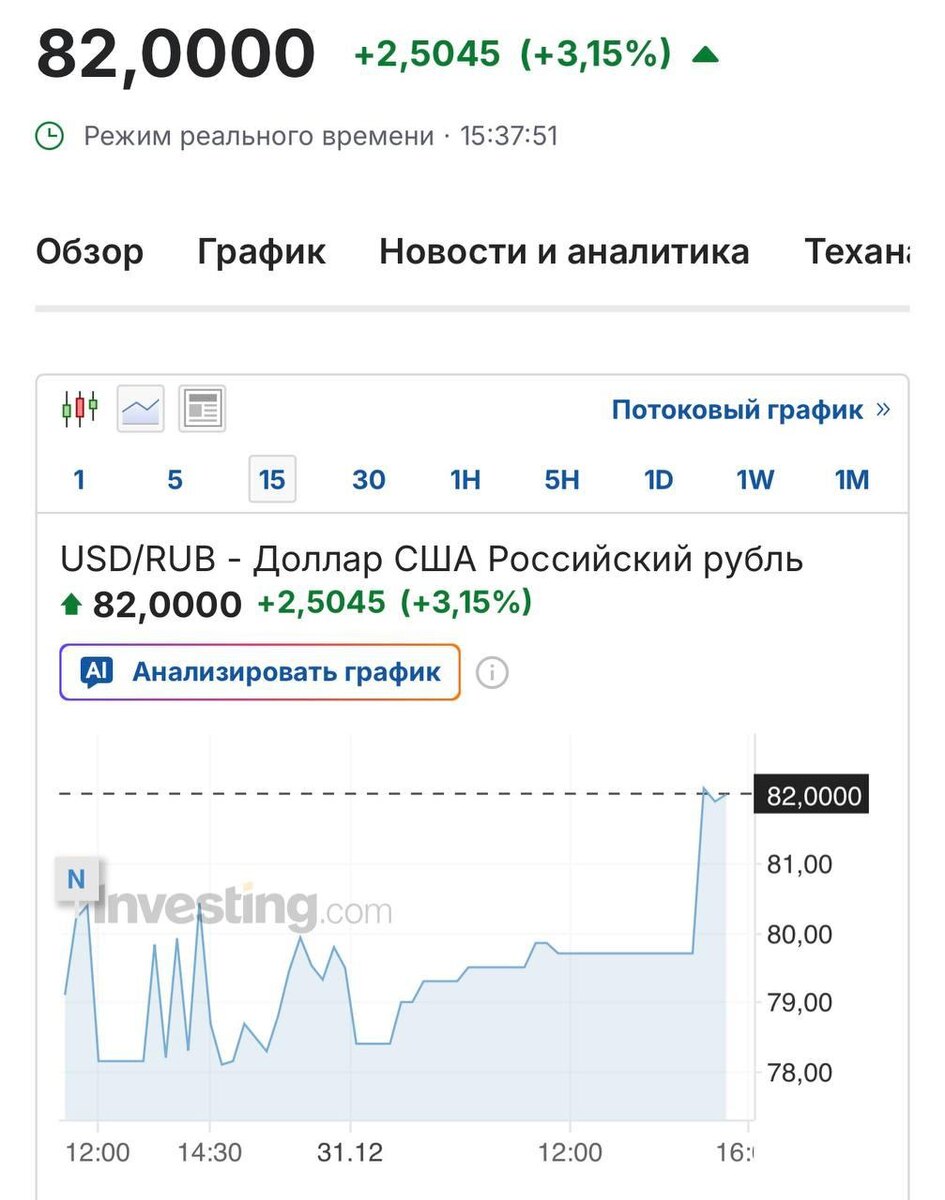Viewport: 945px width, 1200px height.
Task: Select the 15 minute interval
Action: click(272, 480)
